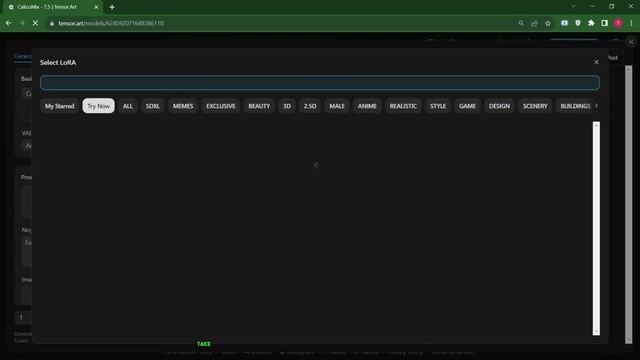Open the My Starred filter
The height and width of the screenshot is (360, 640).
tap(60, 106)
